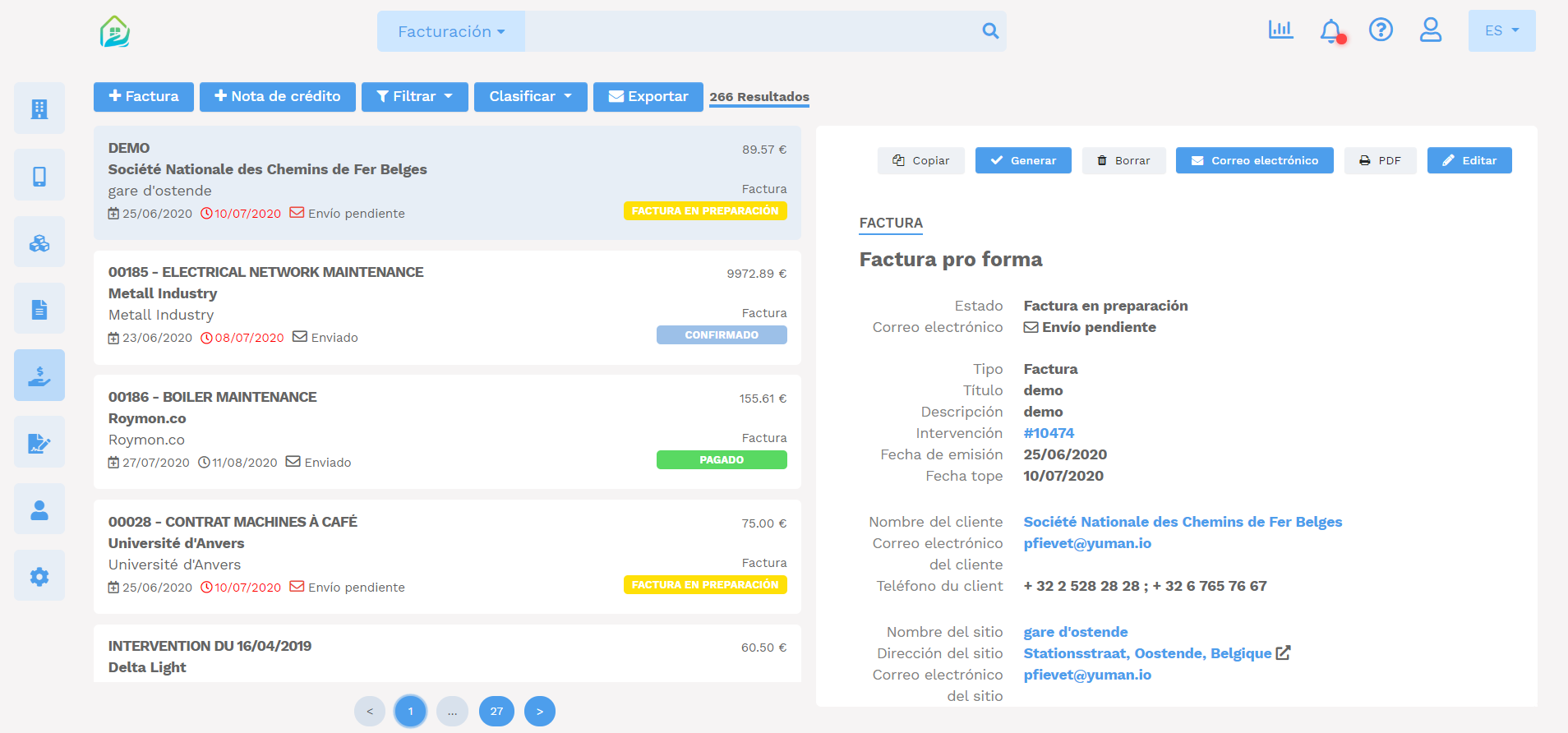Jump to page 27

pos(496,712)
